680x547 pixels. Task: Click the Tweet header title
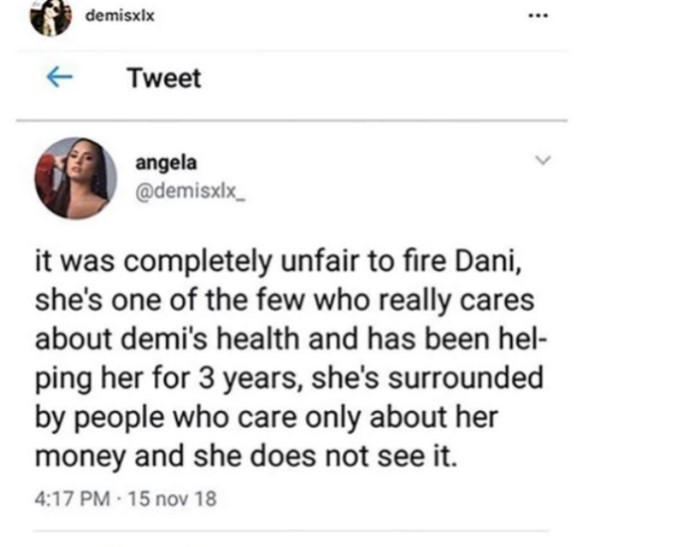(x=164, y=79)
